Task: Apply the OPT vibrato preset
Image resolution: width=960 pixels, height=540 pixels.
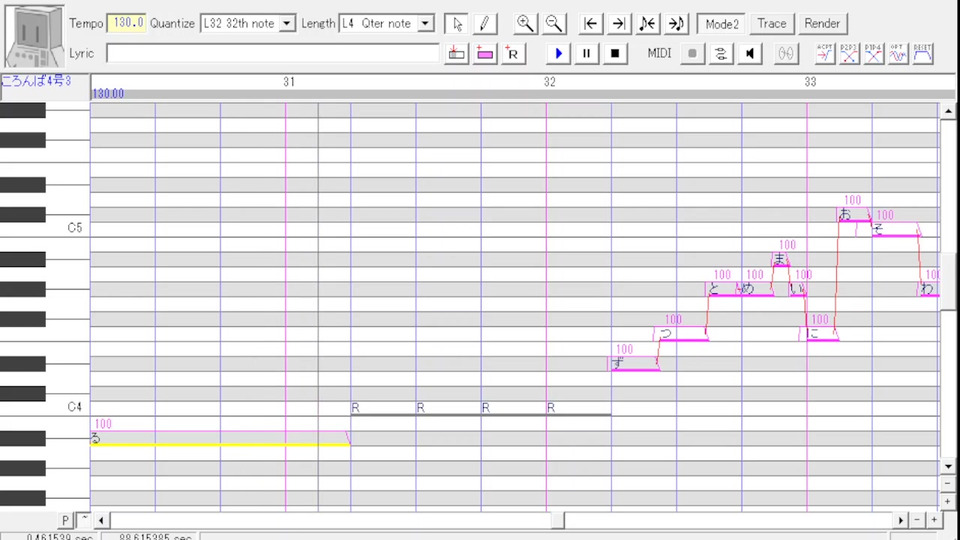Action: pos(898,53)
